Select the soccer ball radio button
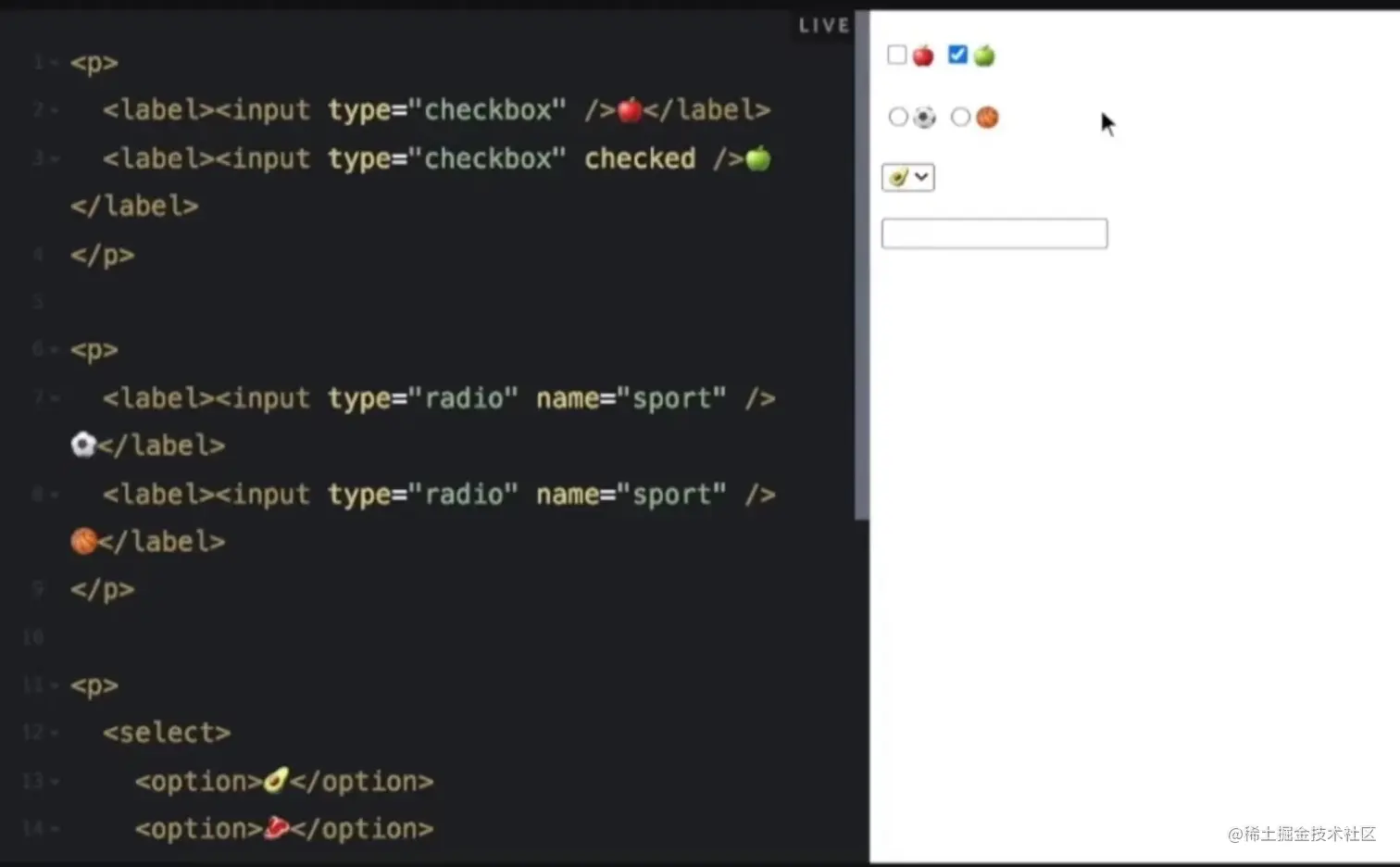This screenshot has width=1400, height=867. click(898, 117)
